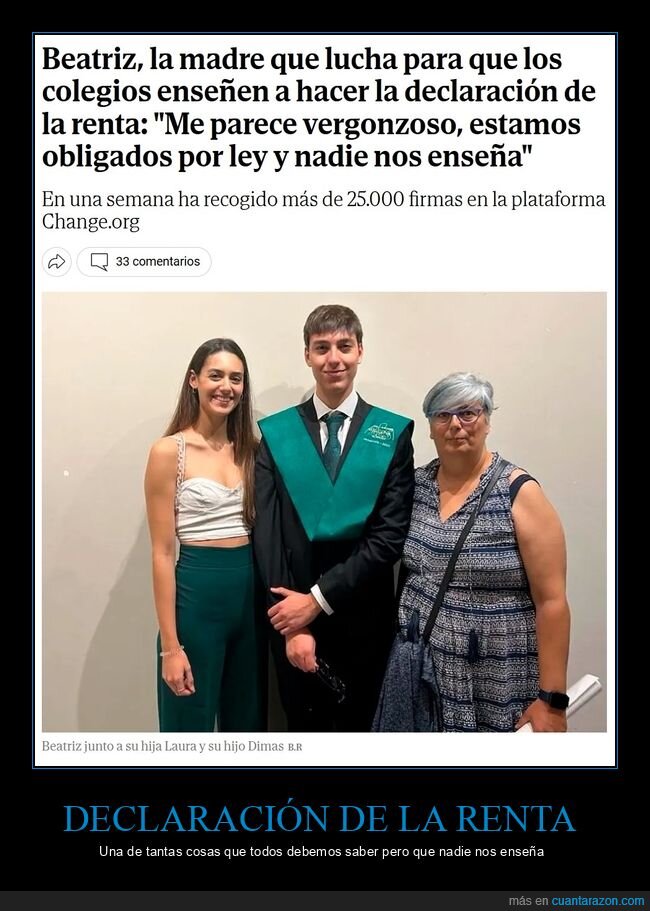Click the emblem on the green graduation sash
The width and height of the screenshot is (650, 911).
click(x=379, y=433)
